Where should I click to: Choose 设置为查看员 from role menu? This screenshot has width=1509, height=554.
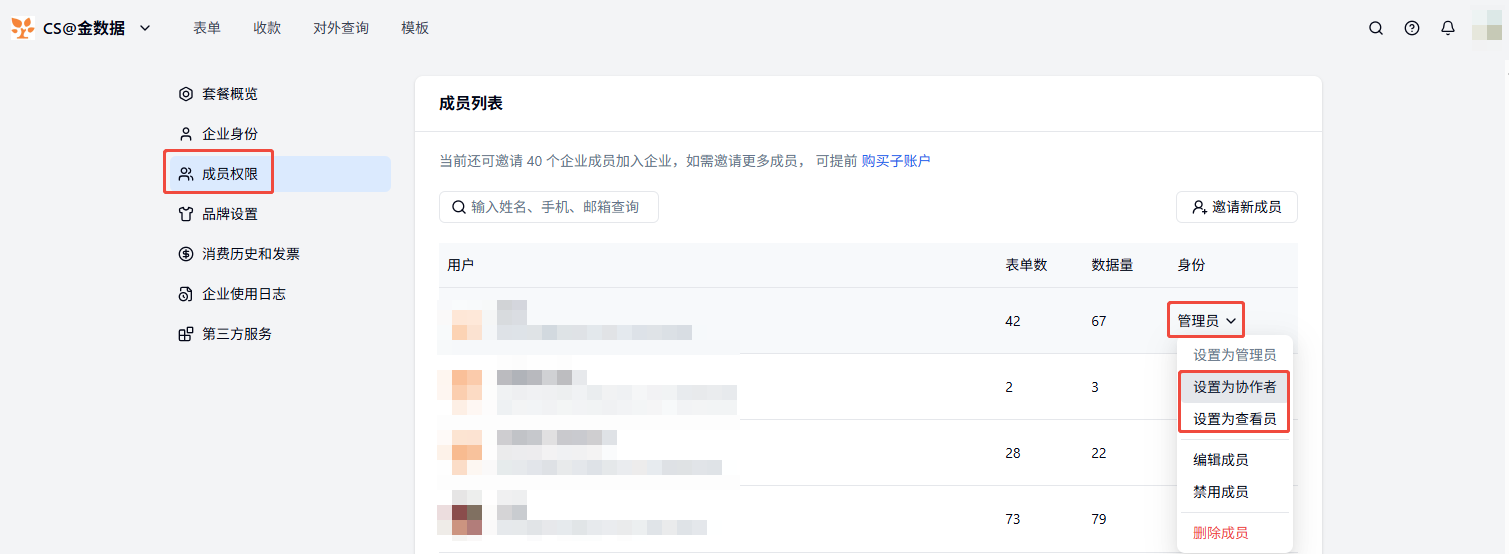(x=1234, y=419)
